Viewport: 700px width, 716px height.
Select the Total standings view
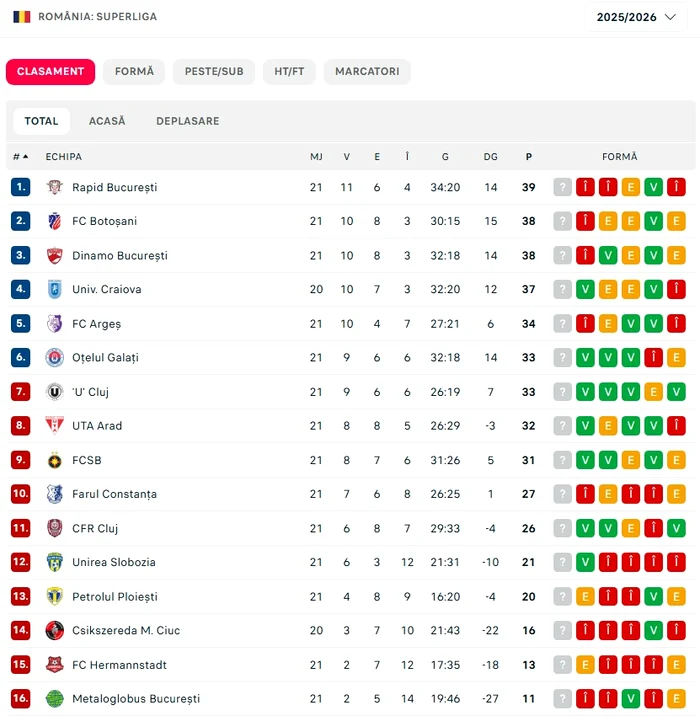pos(42,121)
